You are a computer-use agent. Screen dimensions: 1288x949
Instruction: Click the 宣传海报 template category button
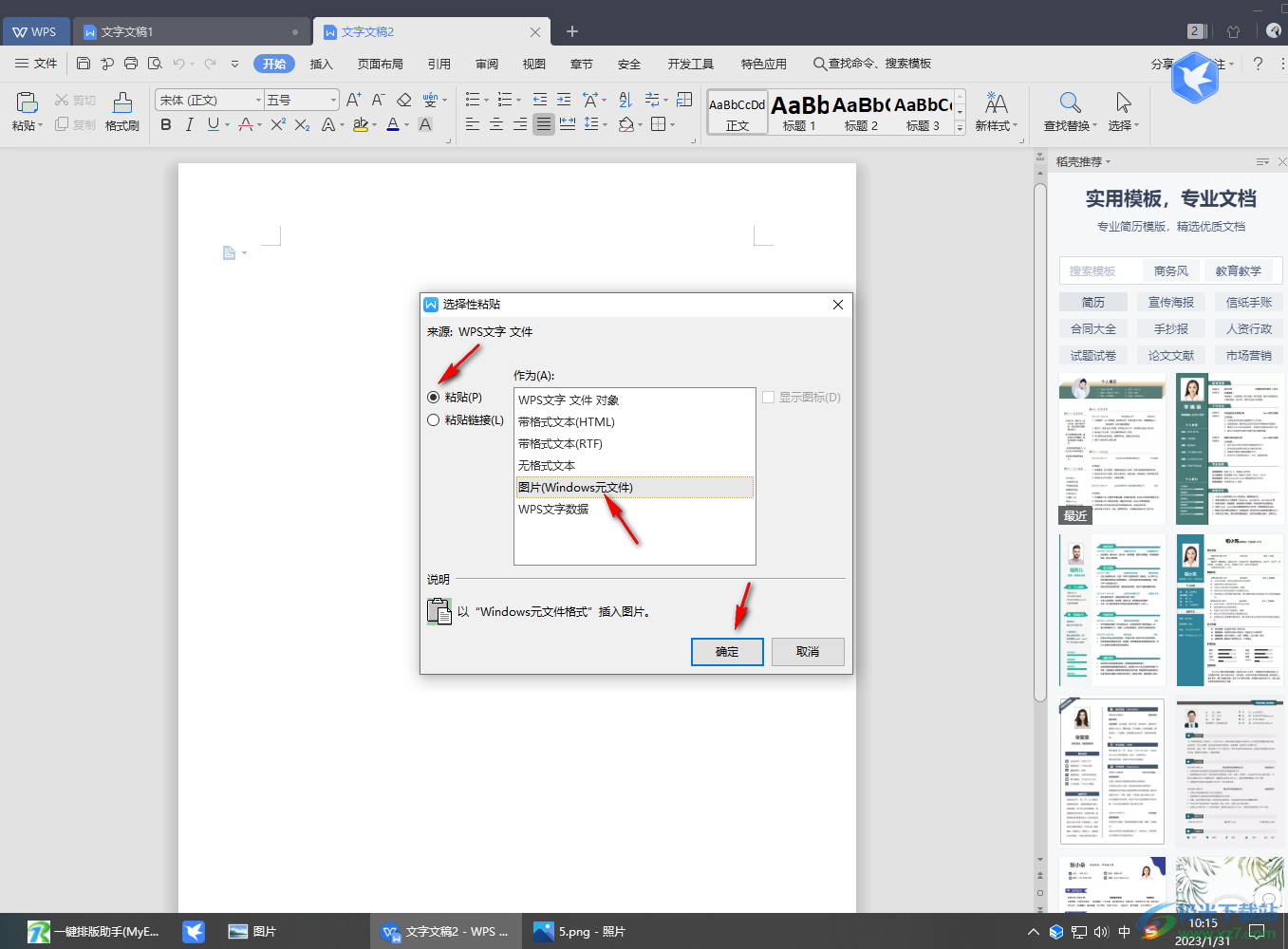pyautogui.click(x=1171, y=302)
